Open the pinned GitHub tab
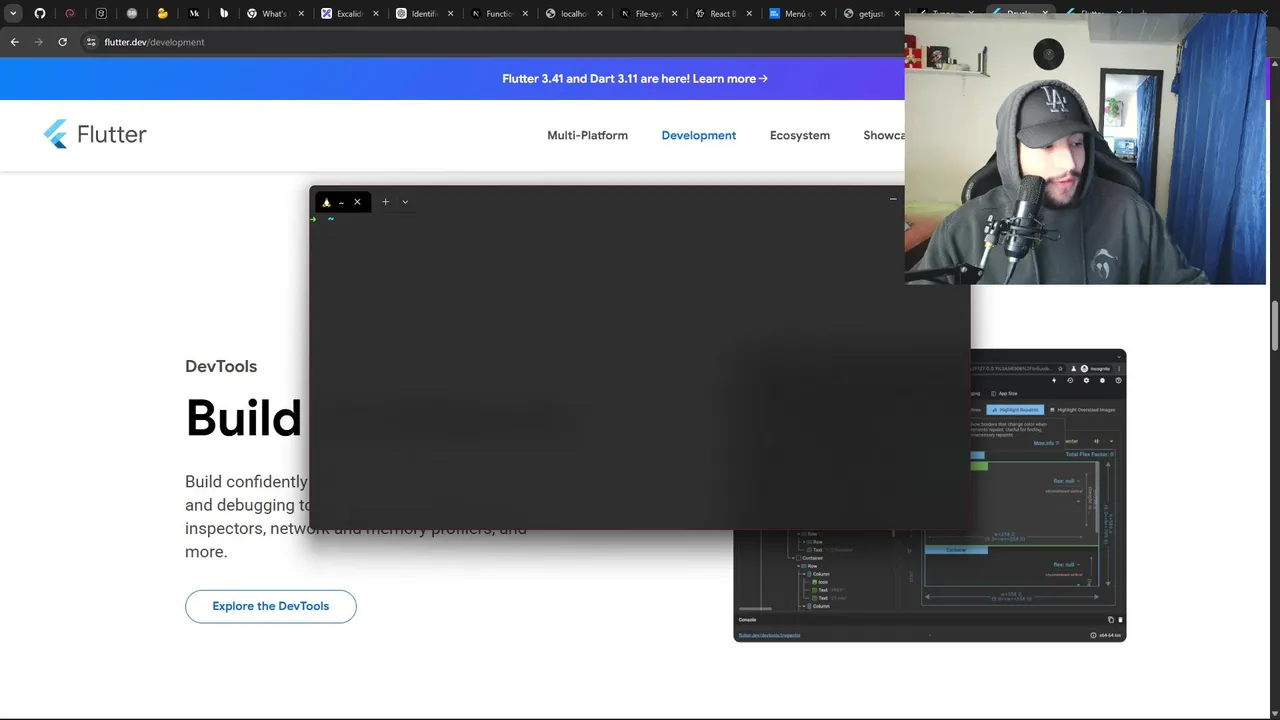 pos(40,14)
